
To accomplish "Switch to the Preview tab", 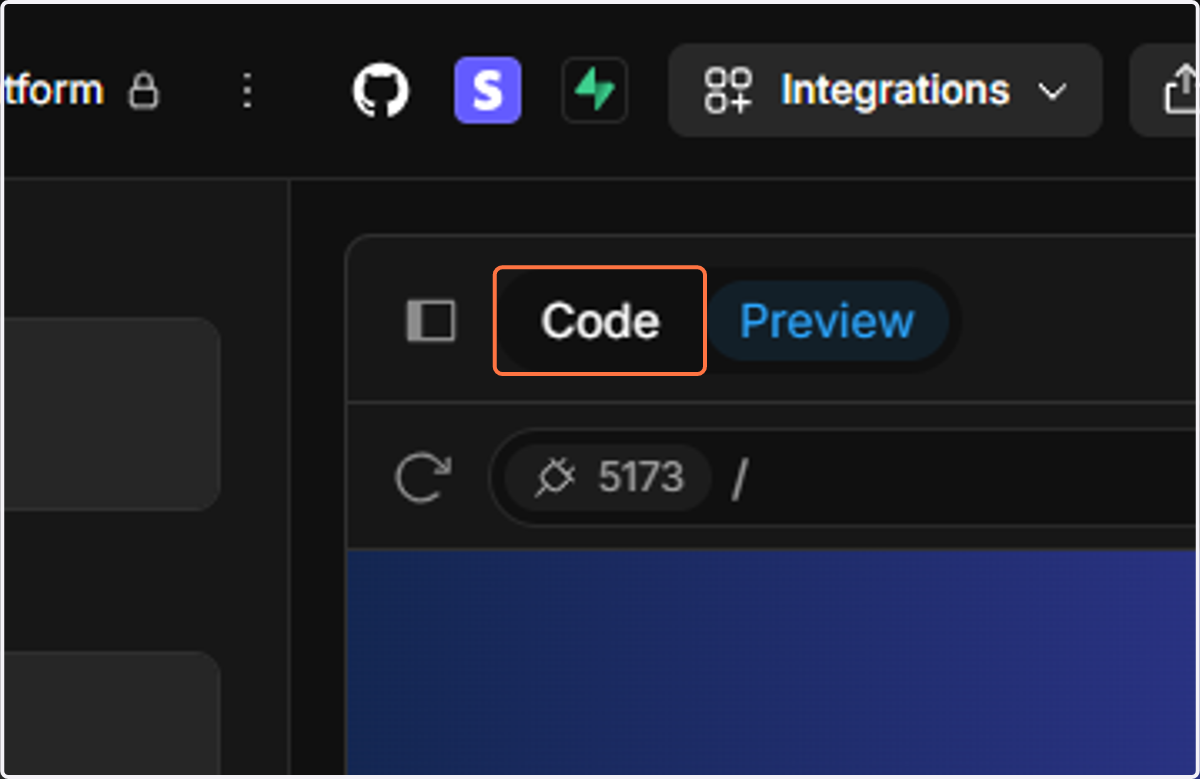I will tap(827, 321).
